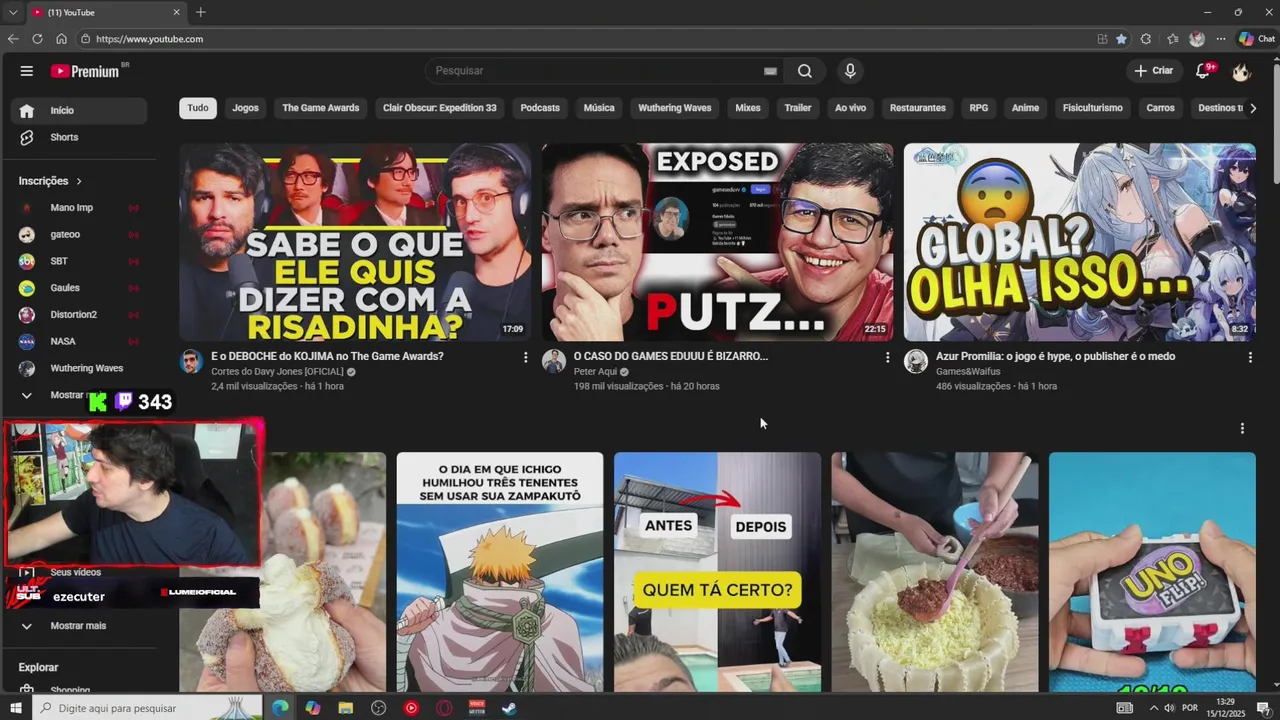
Task: Select the Jogos filter chip
Action: coord(245,108)
